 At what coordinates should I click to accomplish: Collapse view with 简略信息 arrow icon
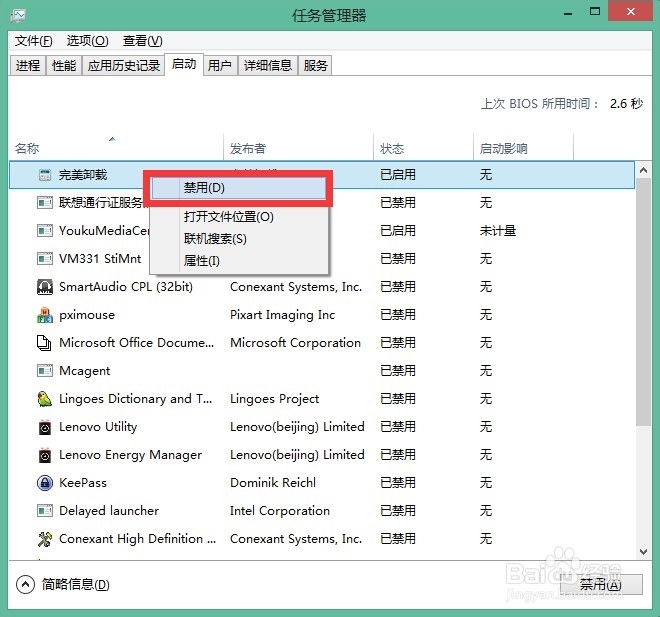tap(25, 584)
